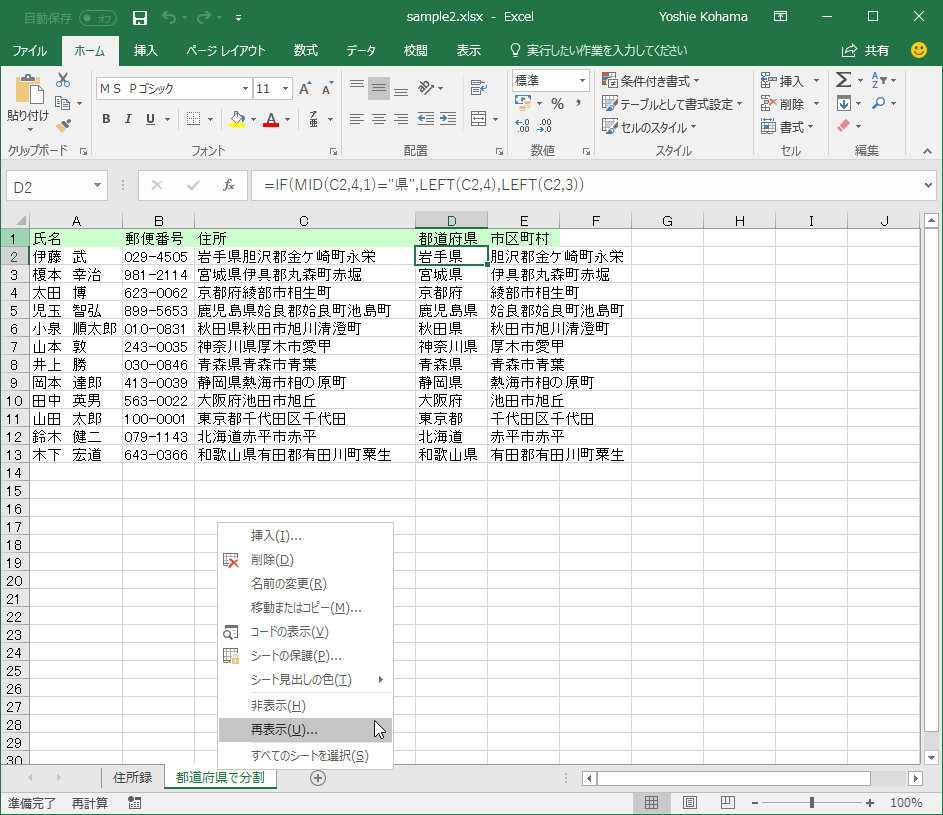943x815 pixels.
Task: Select 再表示(U)... in context menu
Action: pyautogui.click(x=306, y=730)
